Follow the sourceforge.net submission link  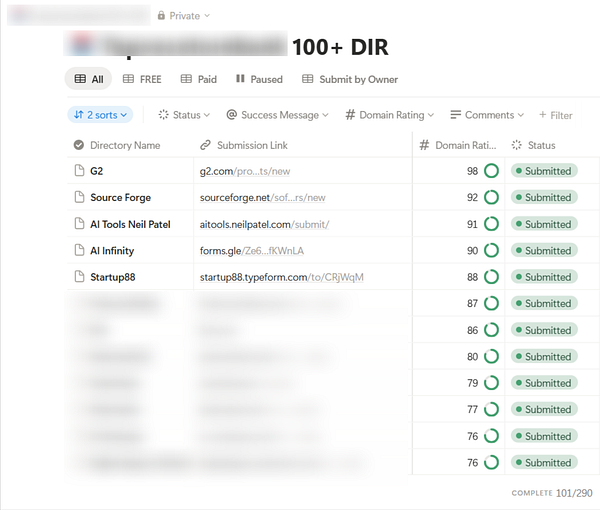[x=262, y=198]
